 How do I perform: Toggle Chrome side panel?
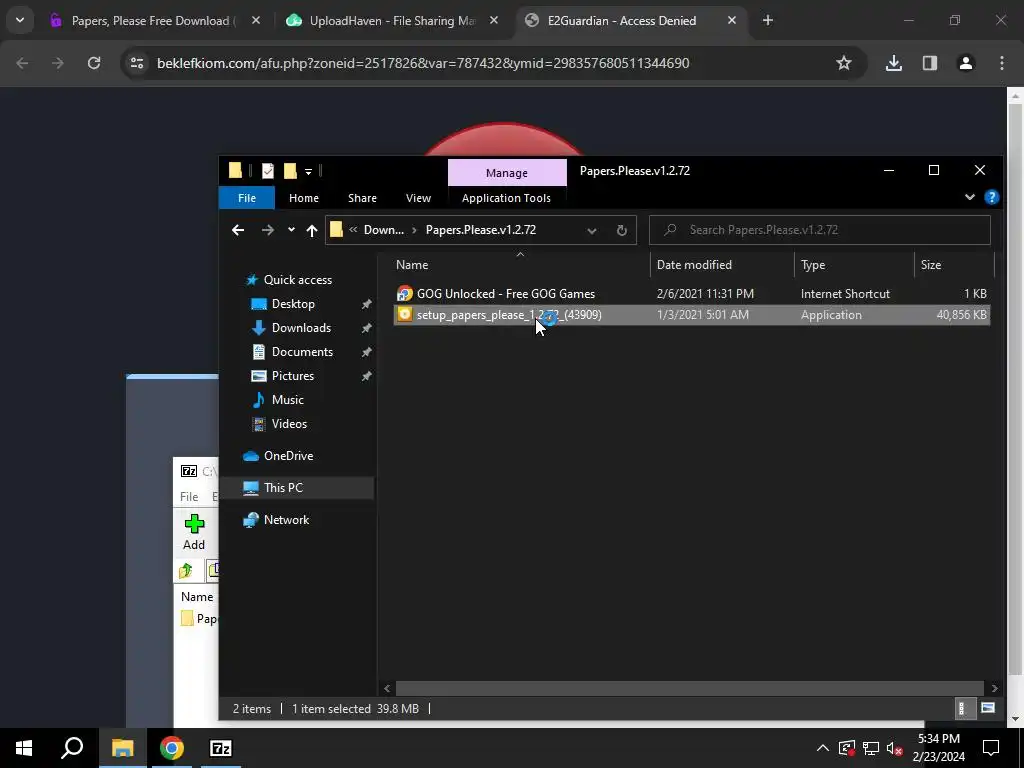(930, 63)
